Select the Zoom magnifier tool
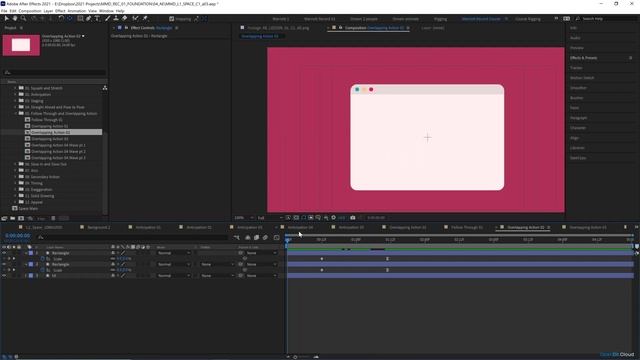 coord(24,18)
